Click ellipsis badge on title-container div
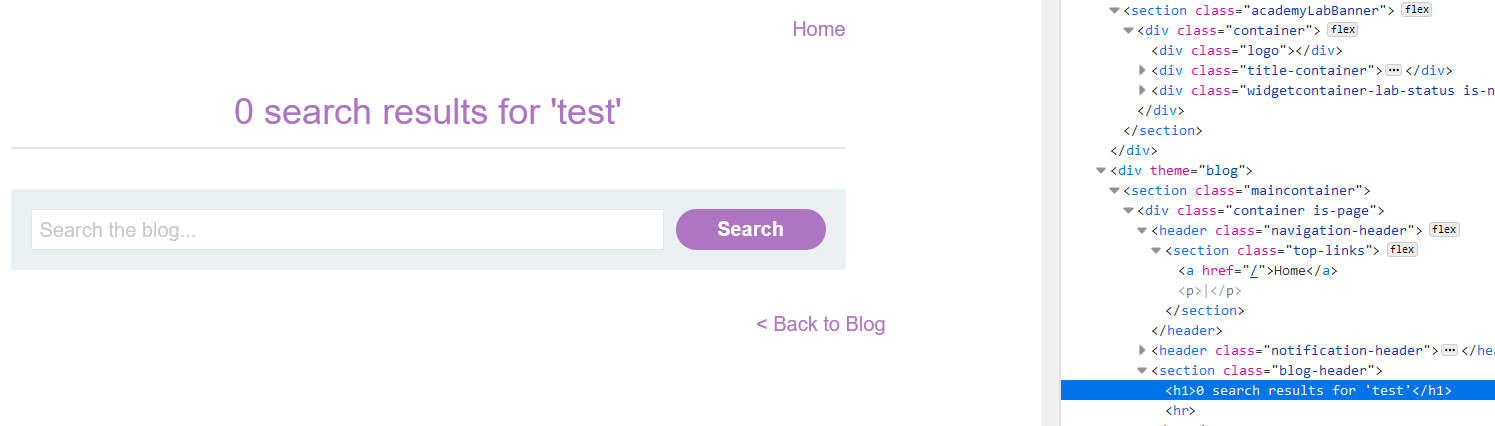This screenshot has height=426, width=1495. (x=1394, y=70)
